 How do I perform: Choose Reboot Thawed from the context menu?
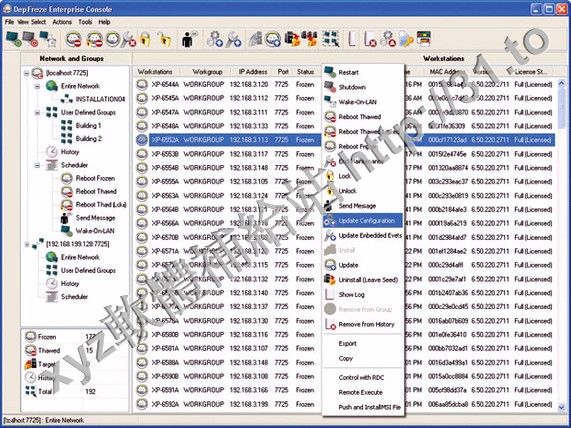363,117
